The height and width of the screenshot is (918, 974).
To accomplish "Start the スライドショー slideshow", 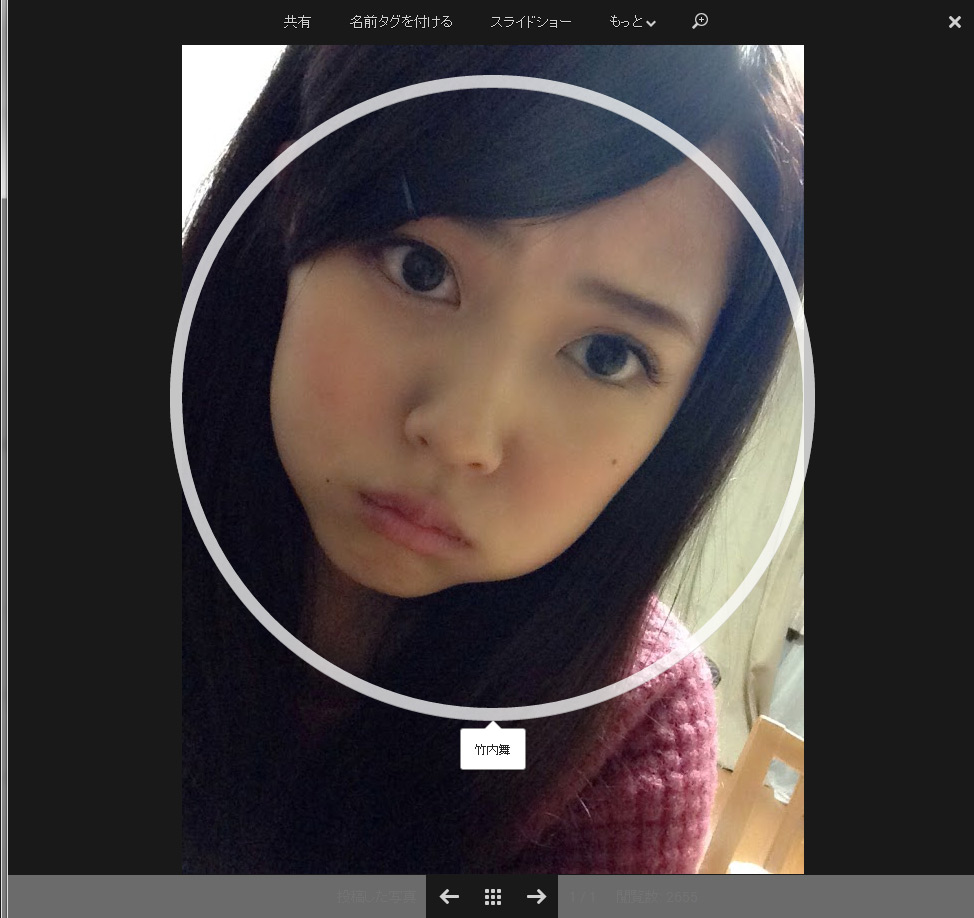I will [x=530, y=22].
